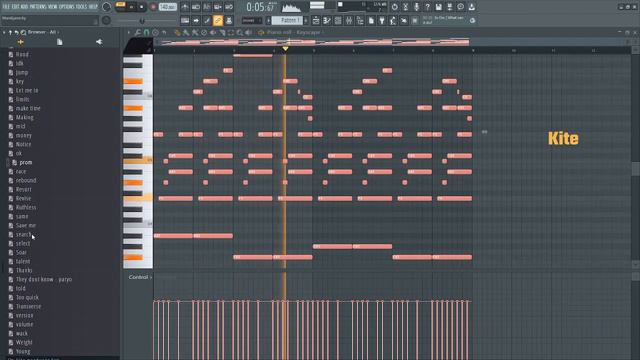
Task: Open piano roll main menu arrow
Action: tap(129, 32)
